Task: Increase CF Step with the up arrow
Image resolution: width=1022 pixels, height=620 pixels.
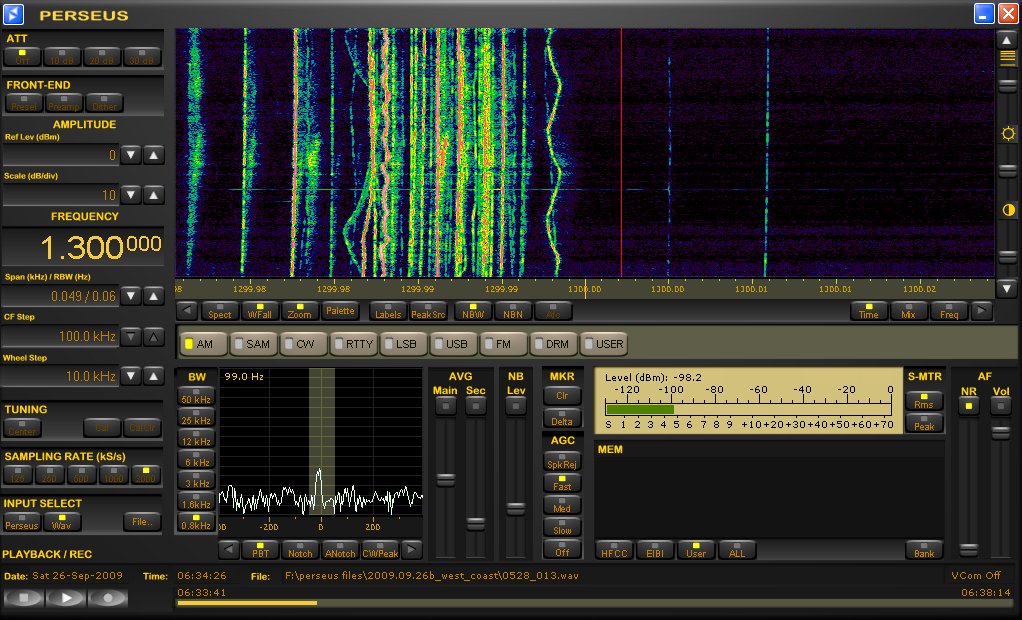Action: click(x=153, y=336)
